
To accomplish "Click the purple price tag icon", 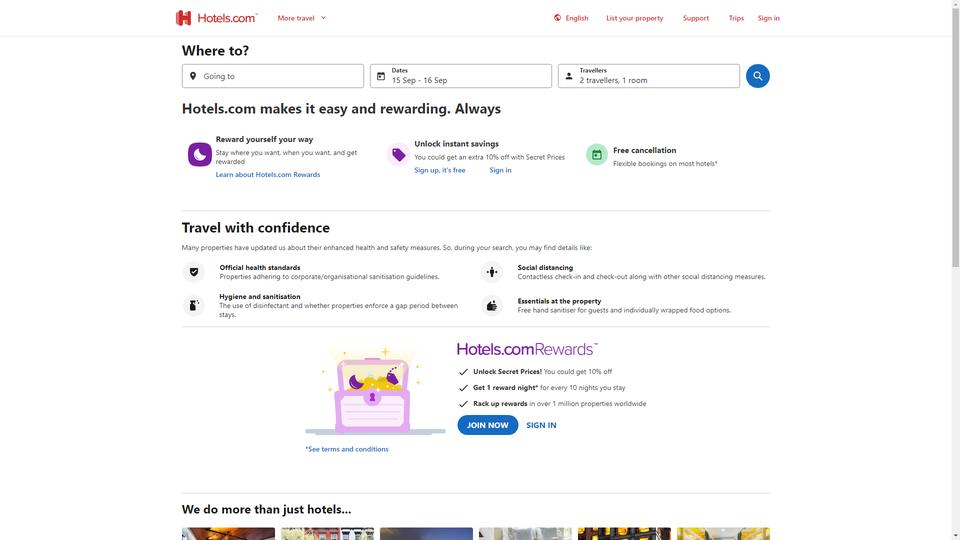I will coord(399,154).
